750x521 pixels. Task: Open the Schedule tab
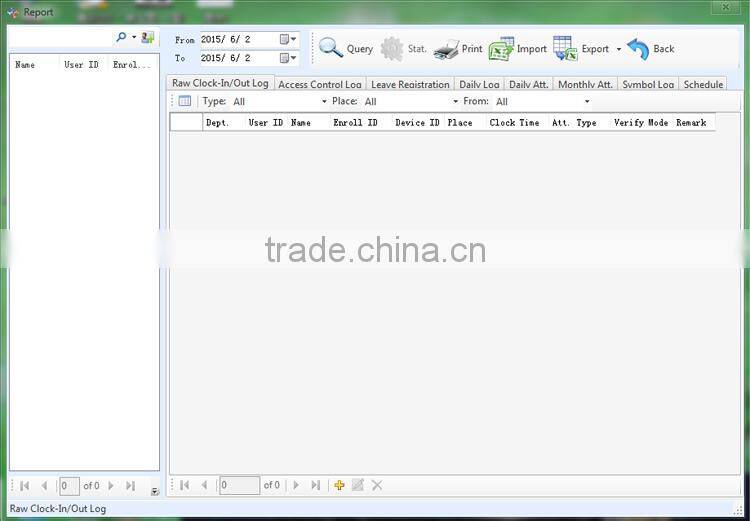click(x=703, y=85)
